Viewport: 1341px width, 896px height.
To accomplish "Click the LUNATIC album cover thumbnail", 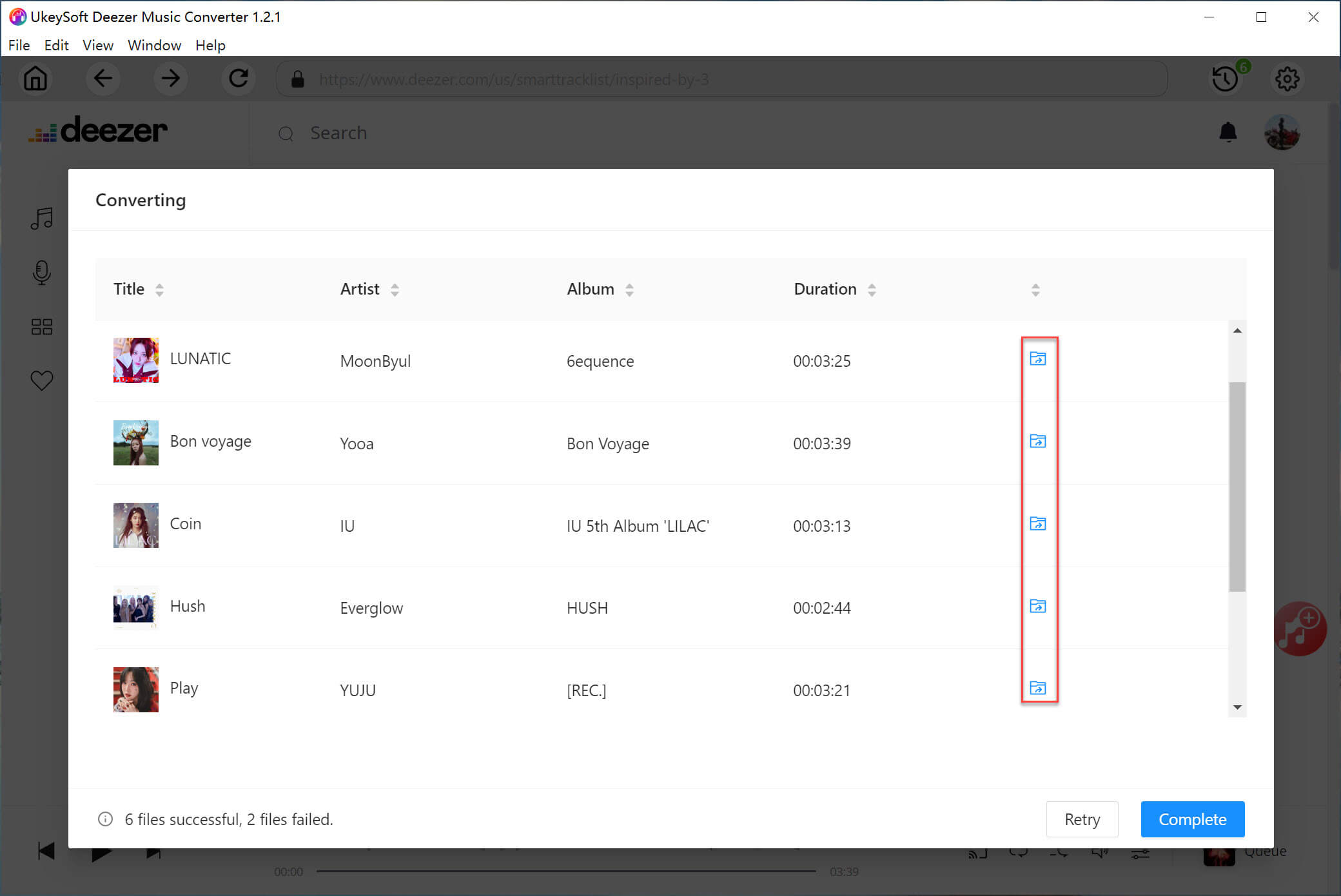I will pyautogui.click(x=135, y=360).
